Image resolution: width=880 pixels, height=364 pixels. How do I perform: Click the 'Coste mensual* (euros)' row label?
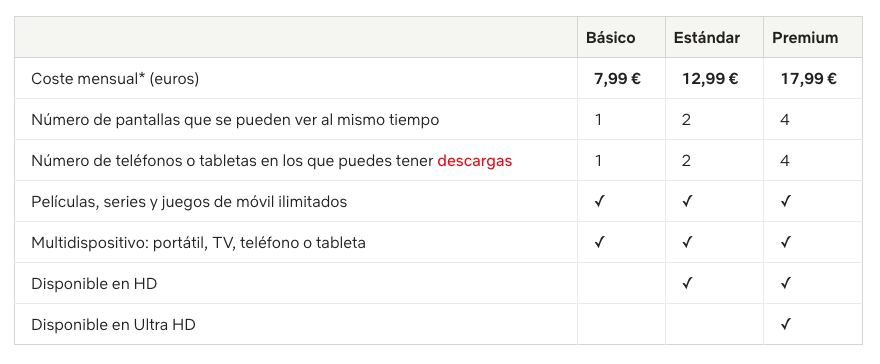pos(115,79)
